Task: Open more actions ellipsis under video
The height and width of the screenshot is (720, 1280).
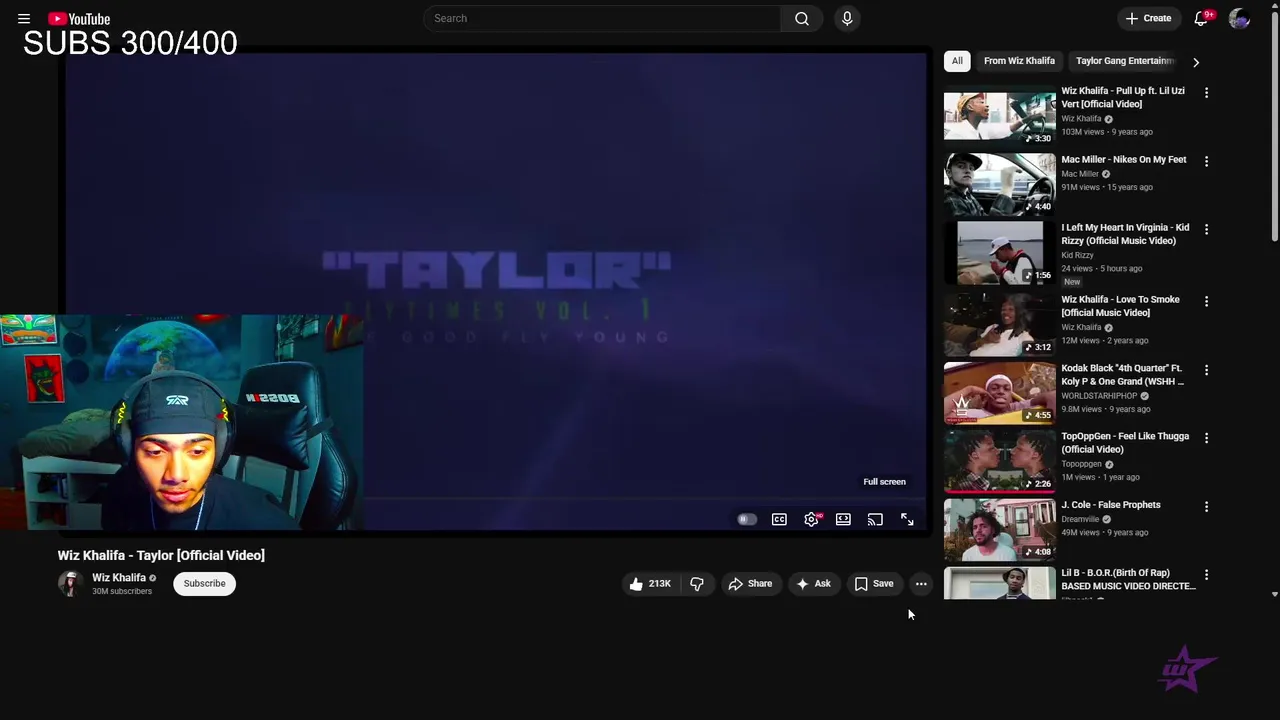Action: tap(921, 583)
